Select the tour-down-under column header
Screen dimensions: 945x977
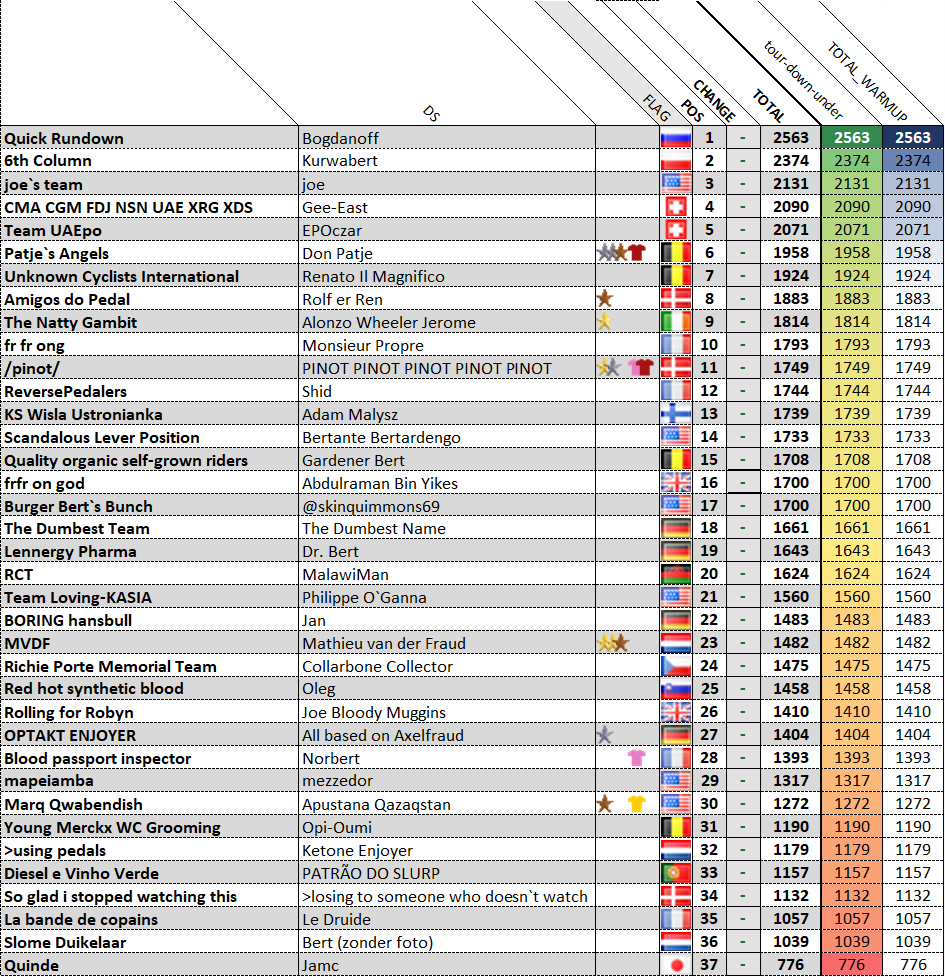click(803, 80)
